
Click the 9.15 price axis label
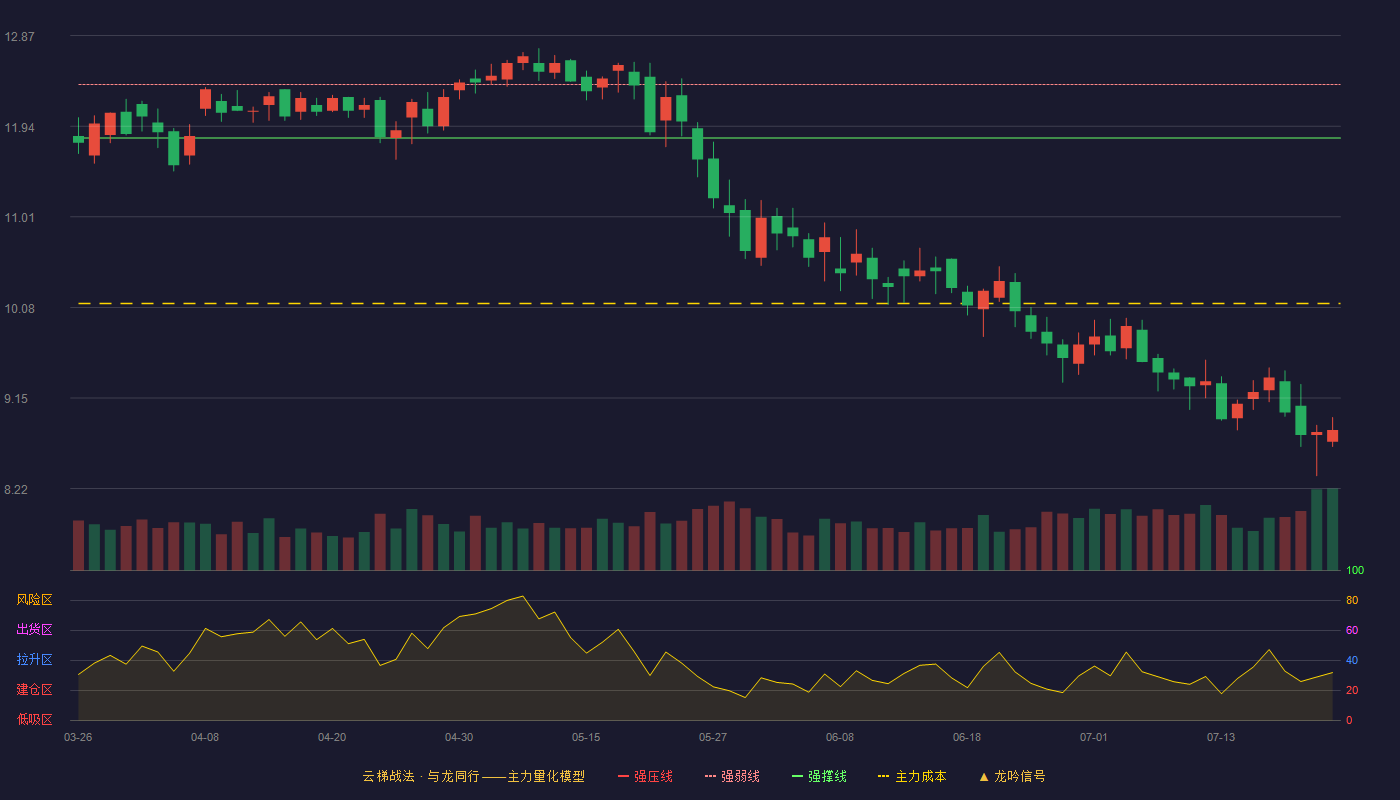coord(16,399)
